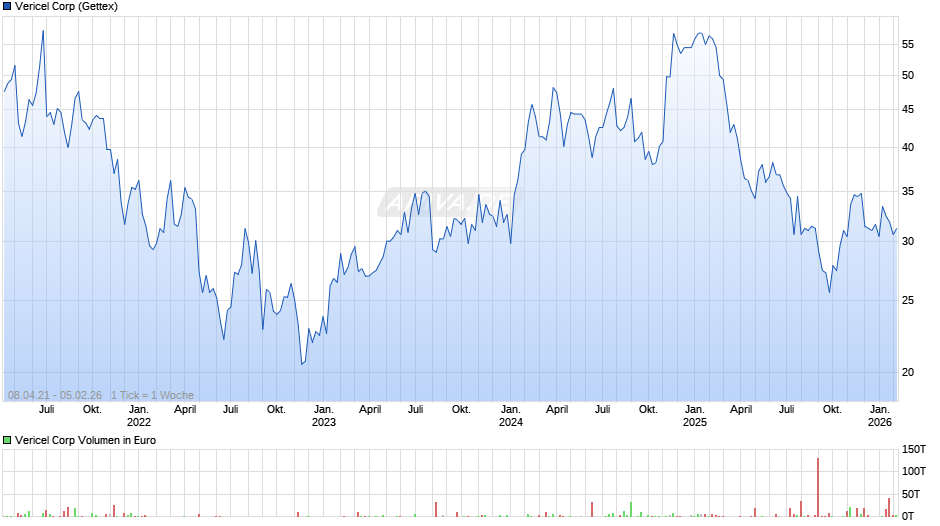The width and height of the screenshot is (940, 526).
Task: Click the 20 price axis label
Action: [908, 372]
